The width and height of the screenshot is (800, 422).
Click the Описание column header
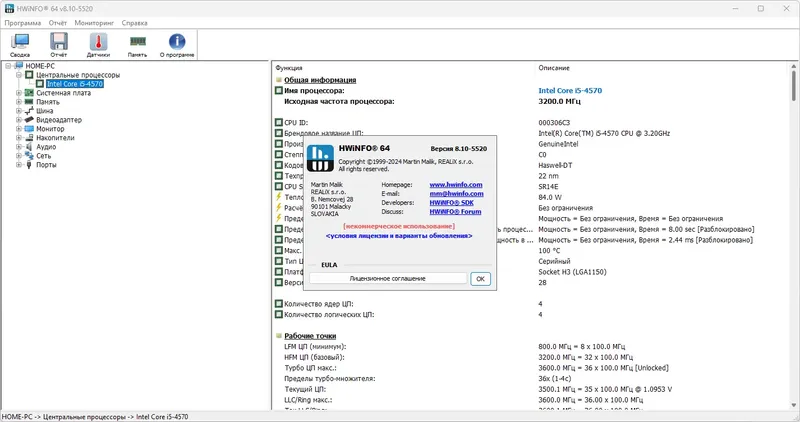point(554,68)
